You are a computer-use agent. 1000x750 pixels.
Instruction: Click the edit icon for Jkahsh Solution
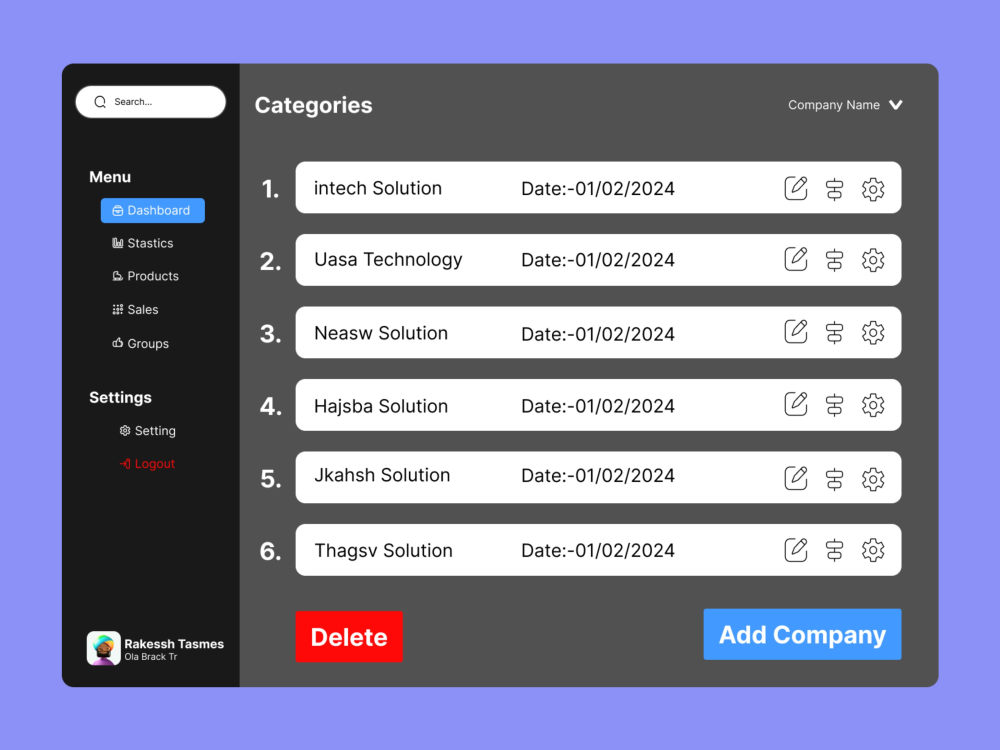coord(796,478)
